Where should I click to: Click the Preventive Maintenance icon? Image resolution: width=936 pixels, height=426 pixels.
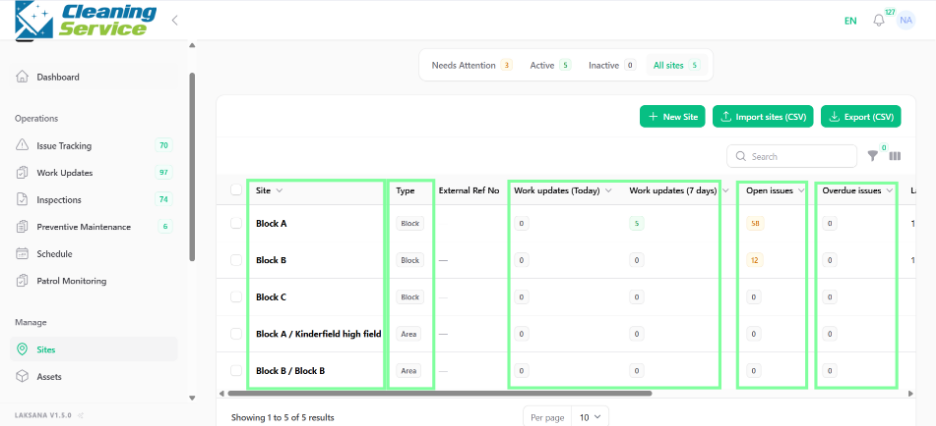(22, 227)
